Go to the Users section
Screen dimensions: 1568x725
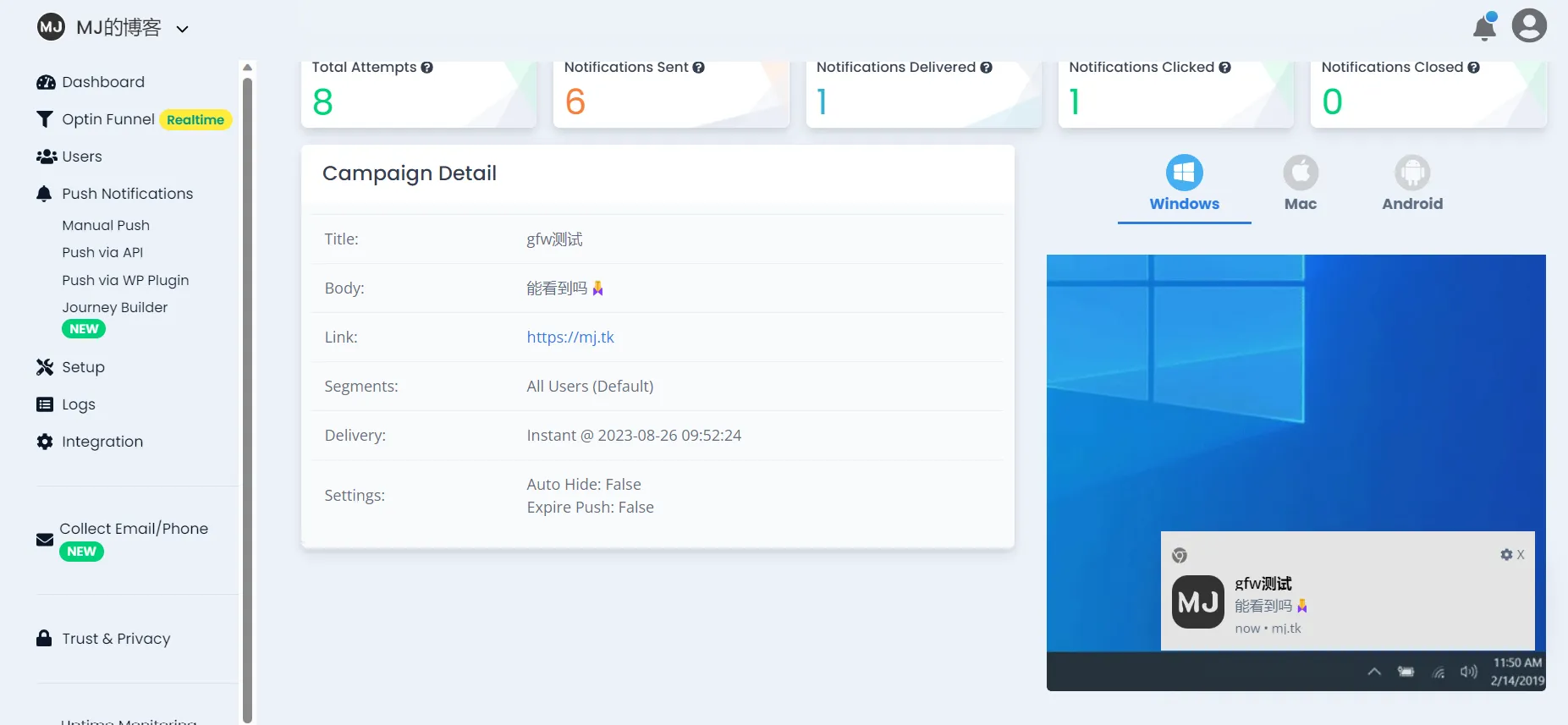[82, 157]
